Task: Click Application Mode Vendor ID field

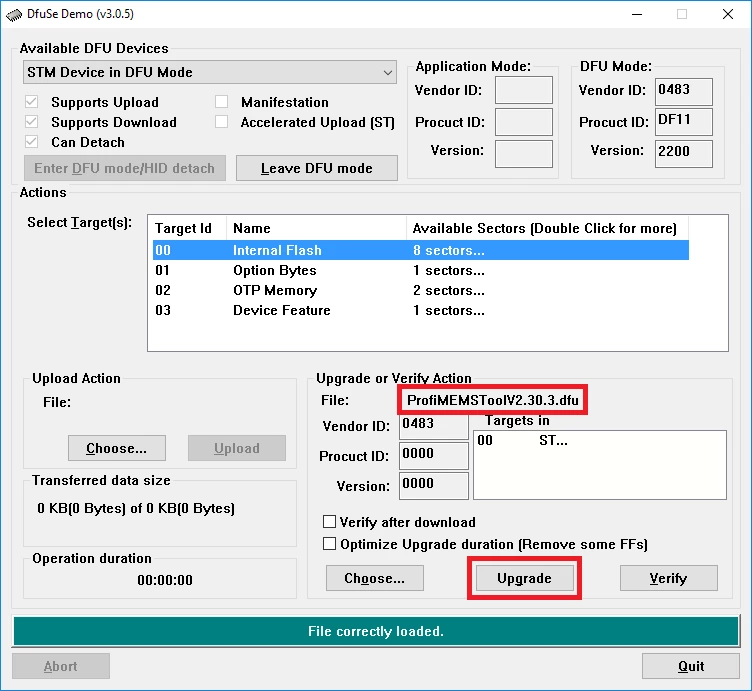Action: point(524,90)
